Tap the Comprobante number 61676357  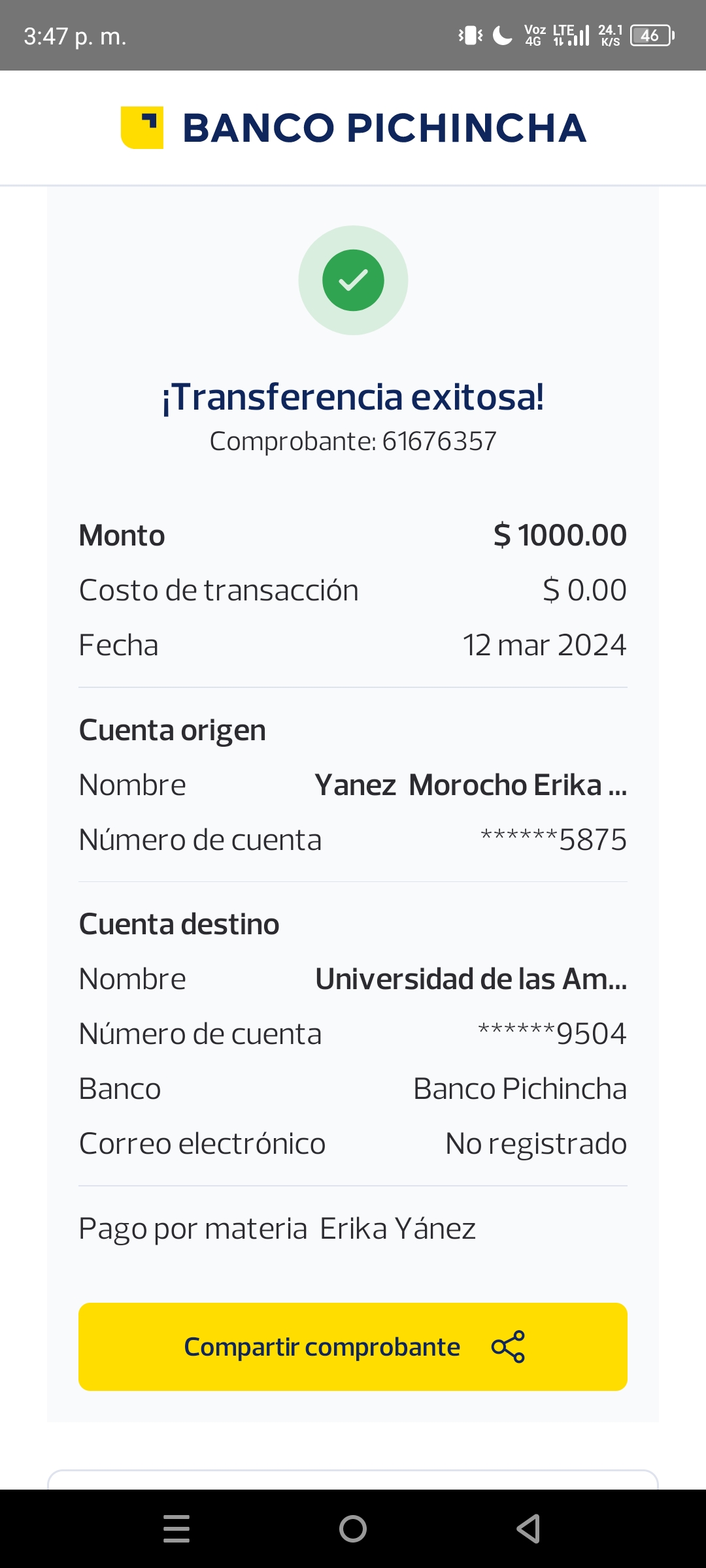439,442
